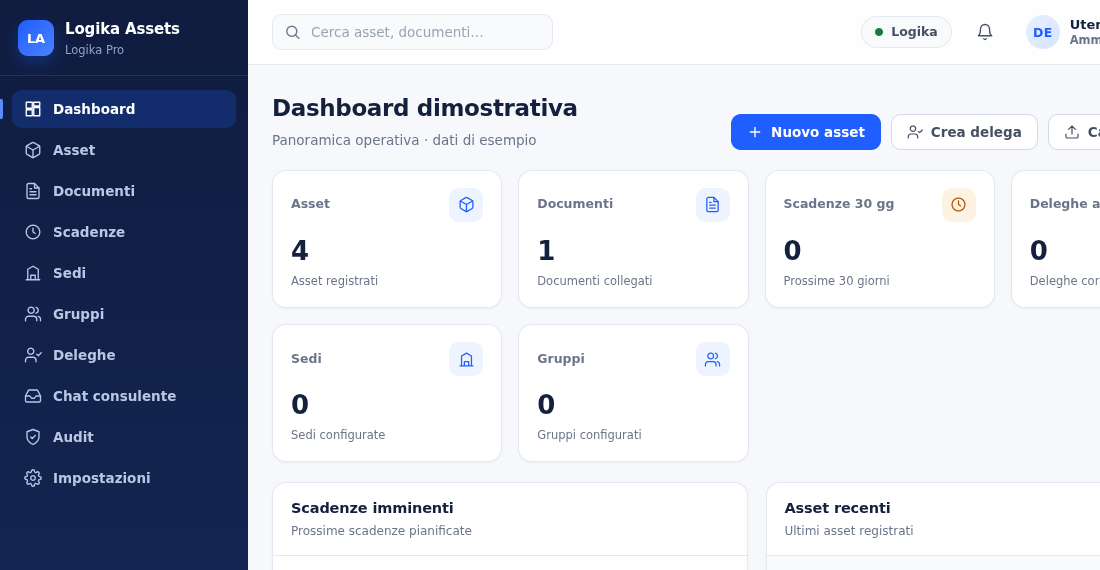Click the Audit shield icon in sidebar
The height and width of the screenshot is (570, 1100).
(x=33, y=437)
